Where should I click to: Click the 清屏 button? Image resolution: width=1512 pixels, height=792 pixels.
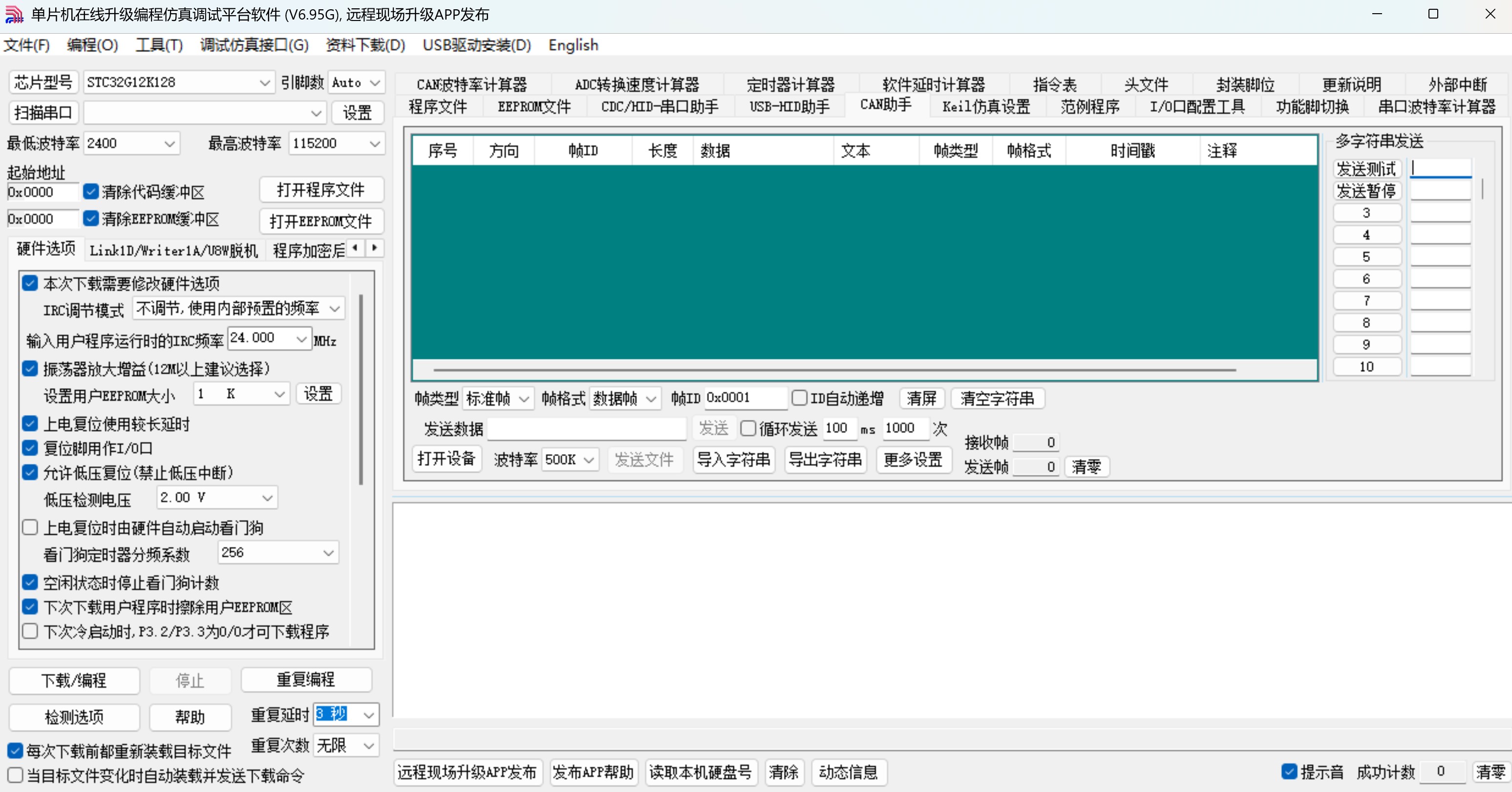921,398
